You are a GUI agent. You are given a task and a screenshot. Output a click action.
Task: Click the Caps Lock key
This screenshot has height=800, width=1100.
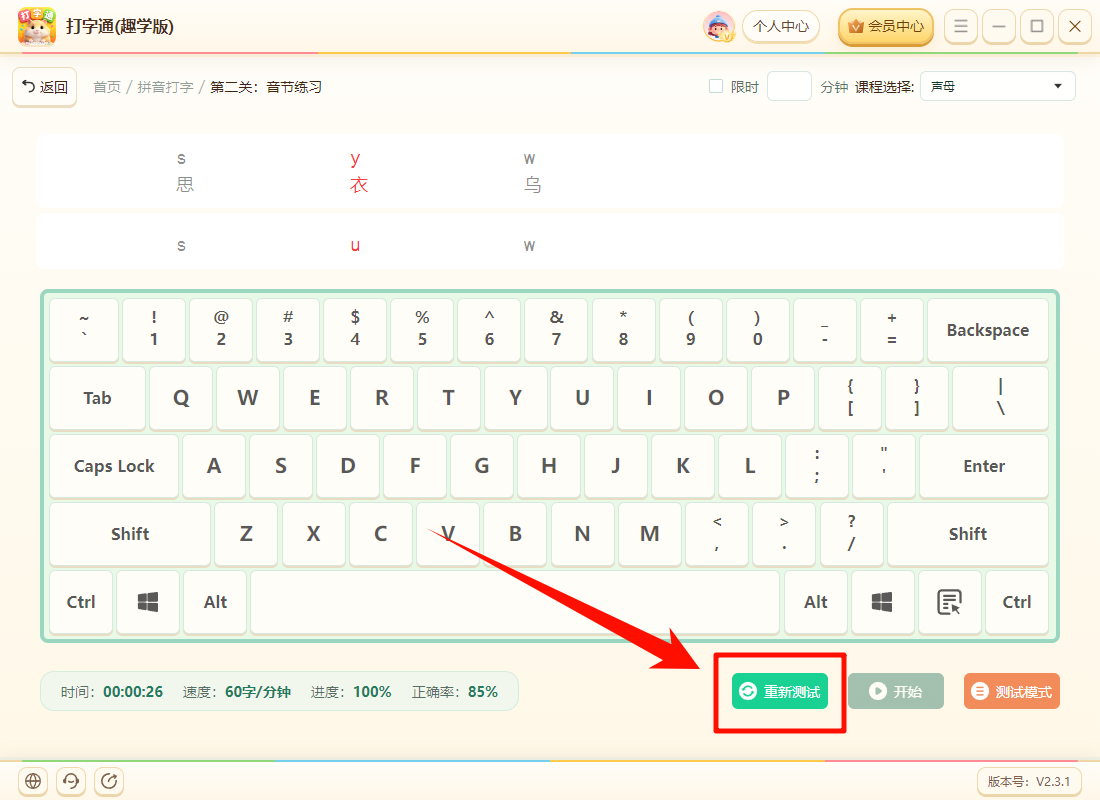(x=114, y=466)
